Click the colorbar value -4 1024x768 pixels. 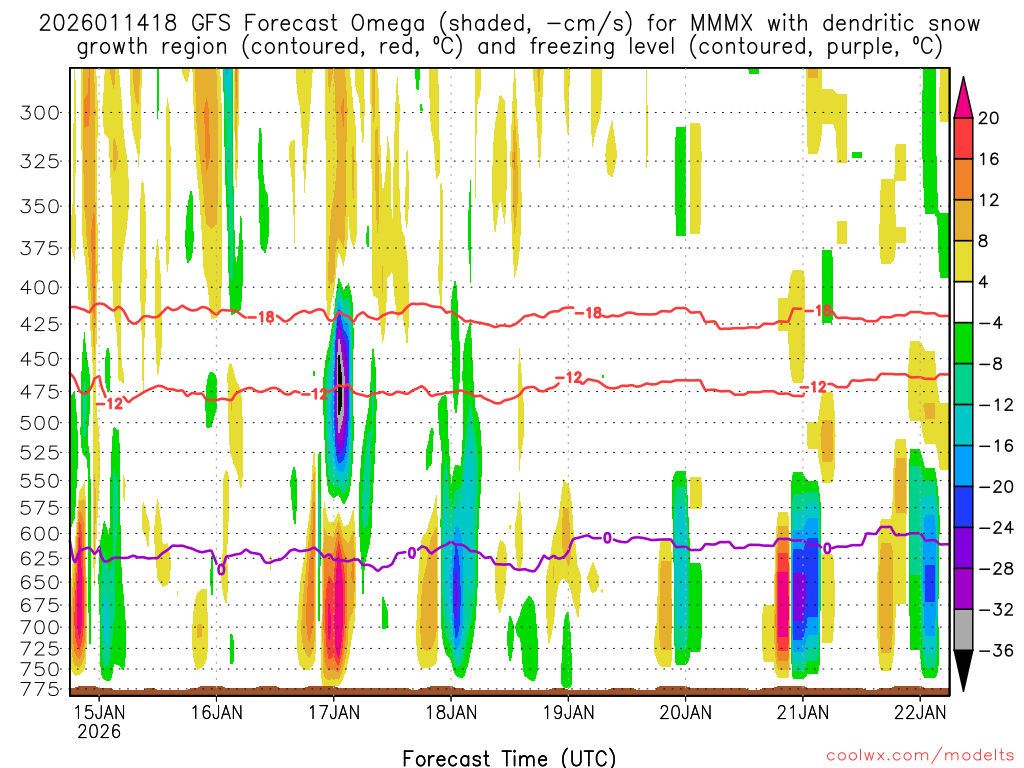[x=990, y=323]
